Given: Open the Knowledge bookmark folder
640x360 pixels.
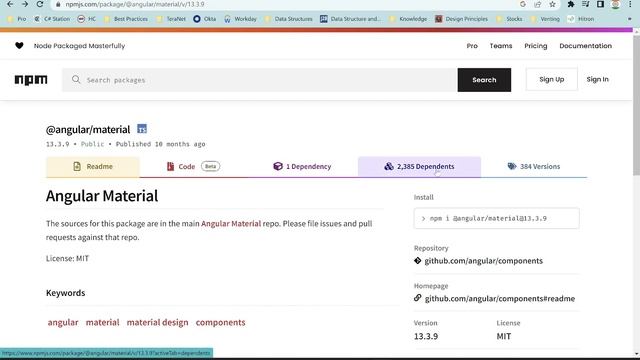Looking at the screenshot, I should pos(408,19).
